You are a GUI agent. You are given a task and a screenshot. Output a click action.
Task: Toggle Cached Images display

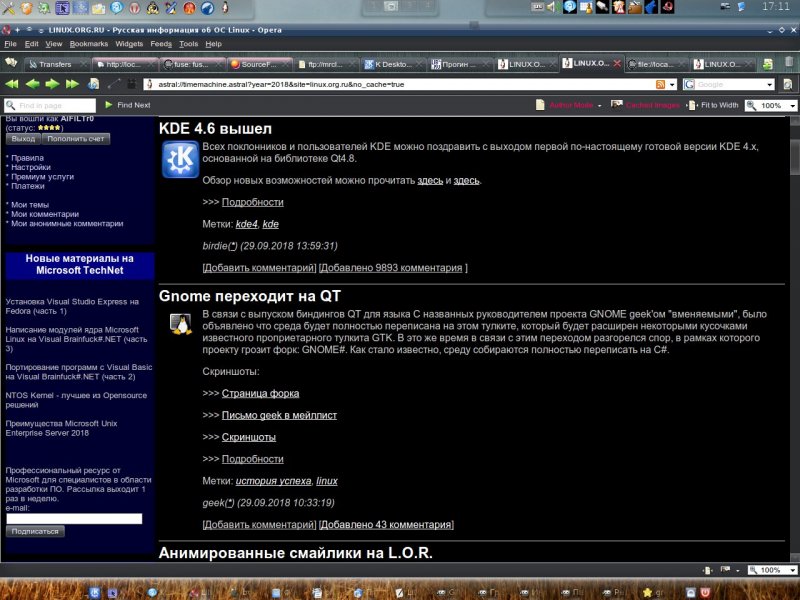(645, 105)
